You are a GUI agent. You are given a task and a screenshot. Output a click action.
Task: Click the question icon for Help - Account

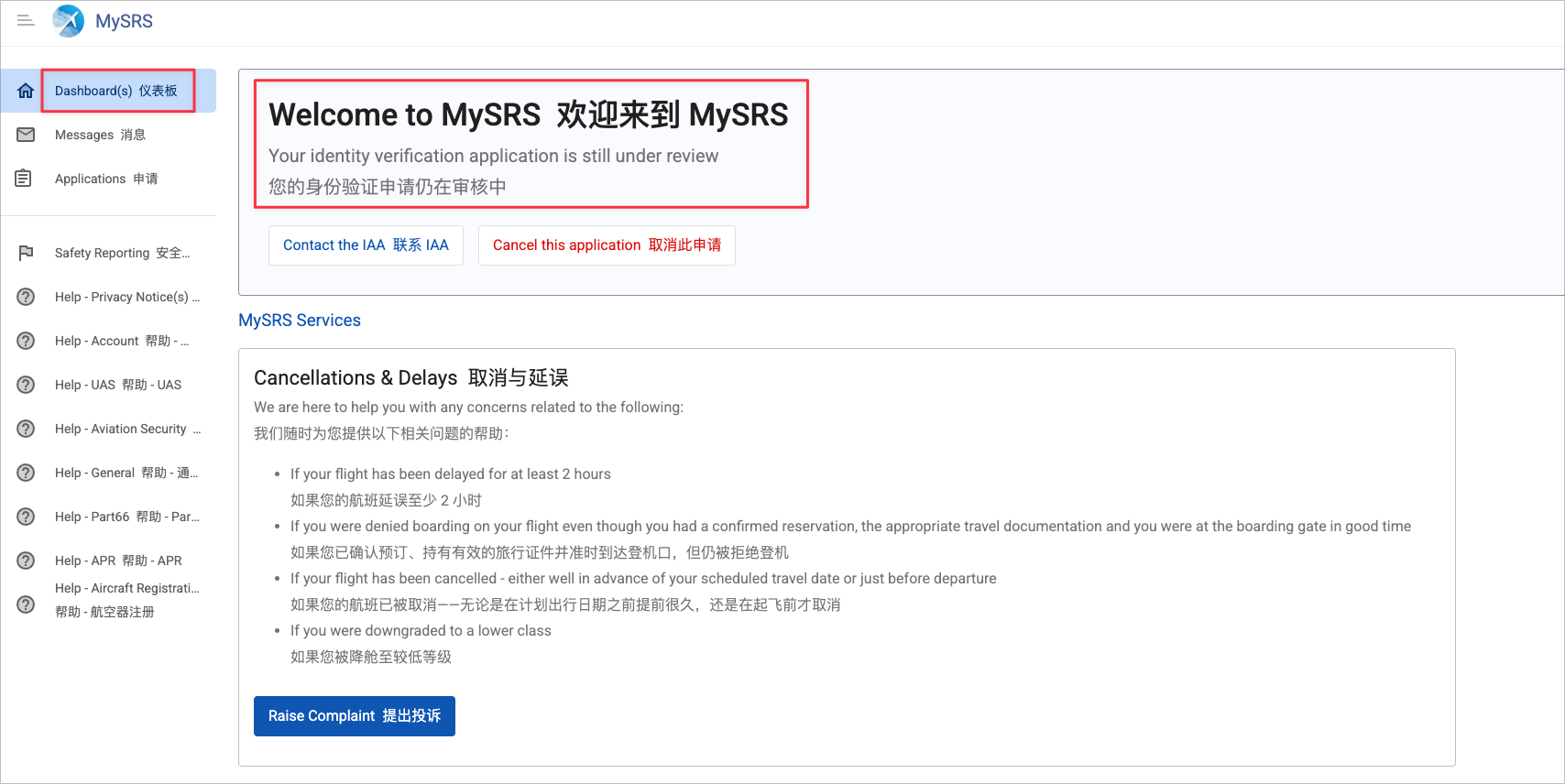26,341
